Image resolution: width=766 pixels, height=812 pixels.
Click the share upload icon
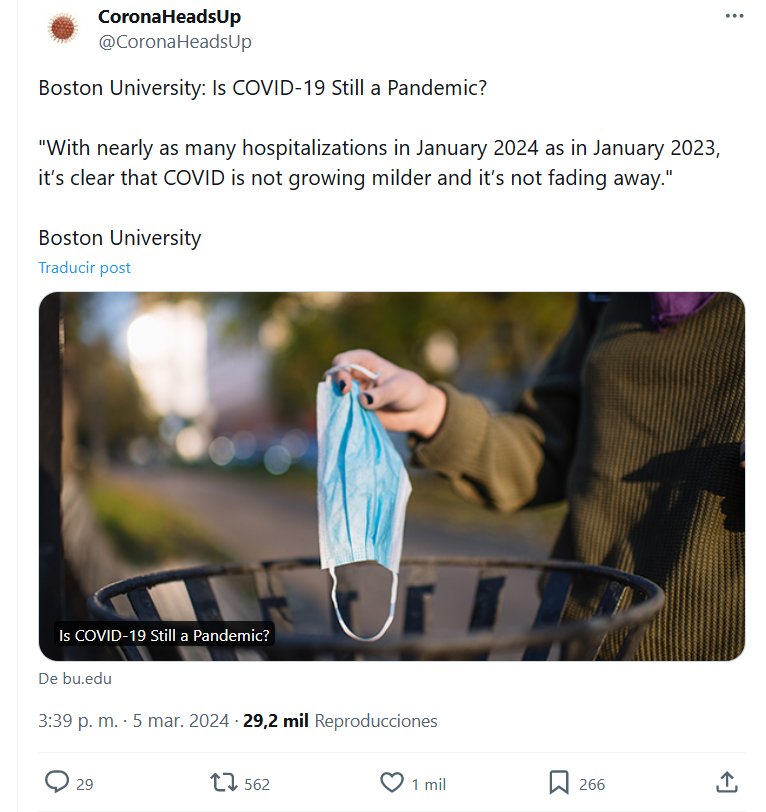(x=727, y=783)
